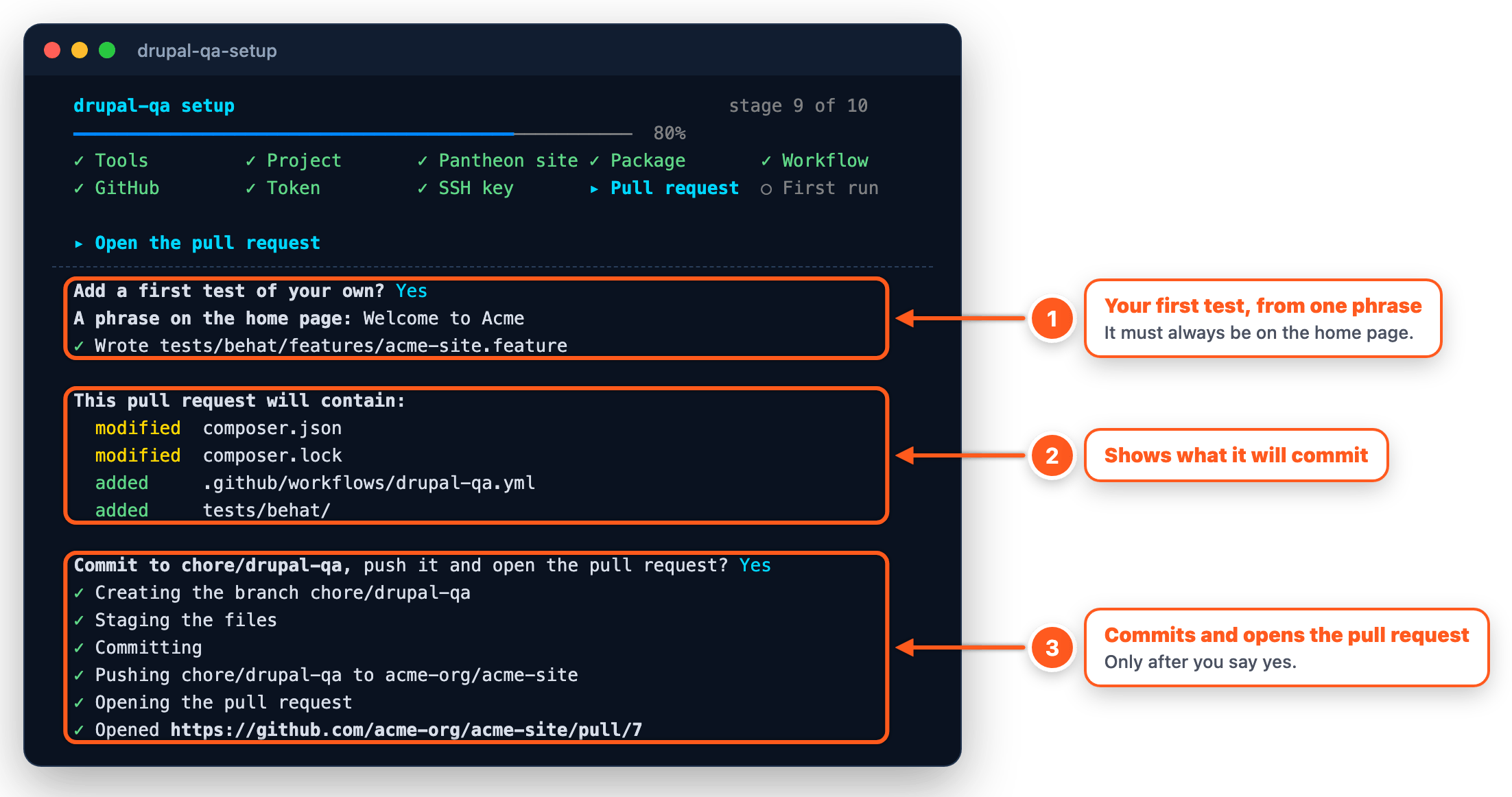Select the completed Project stage
The image size is (1512, 797).
click(294, 160)
